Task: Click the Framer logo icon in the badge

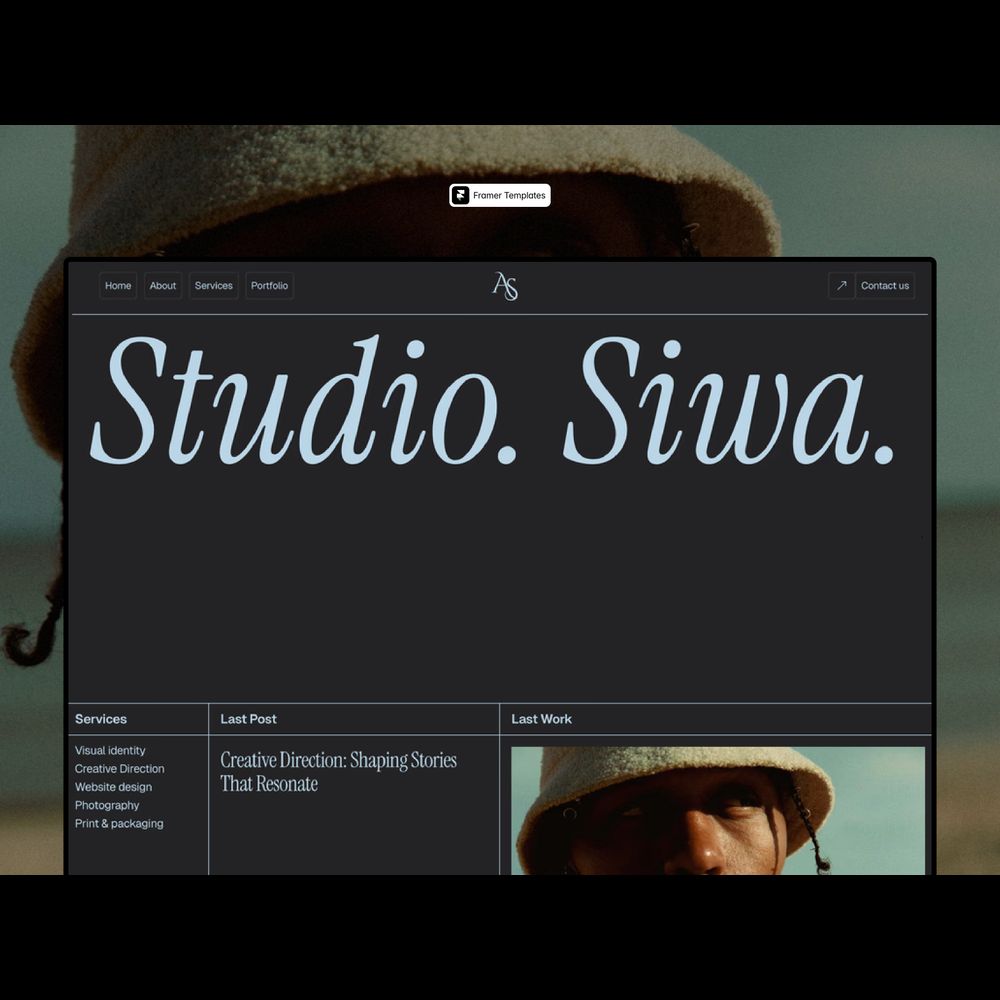Action: tap(460, 196)
